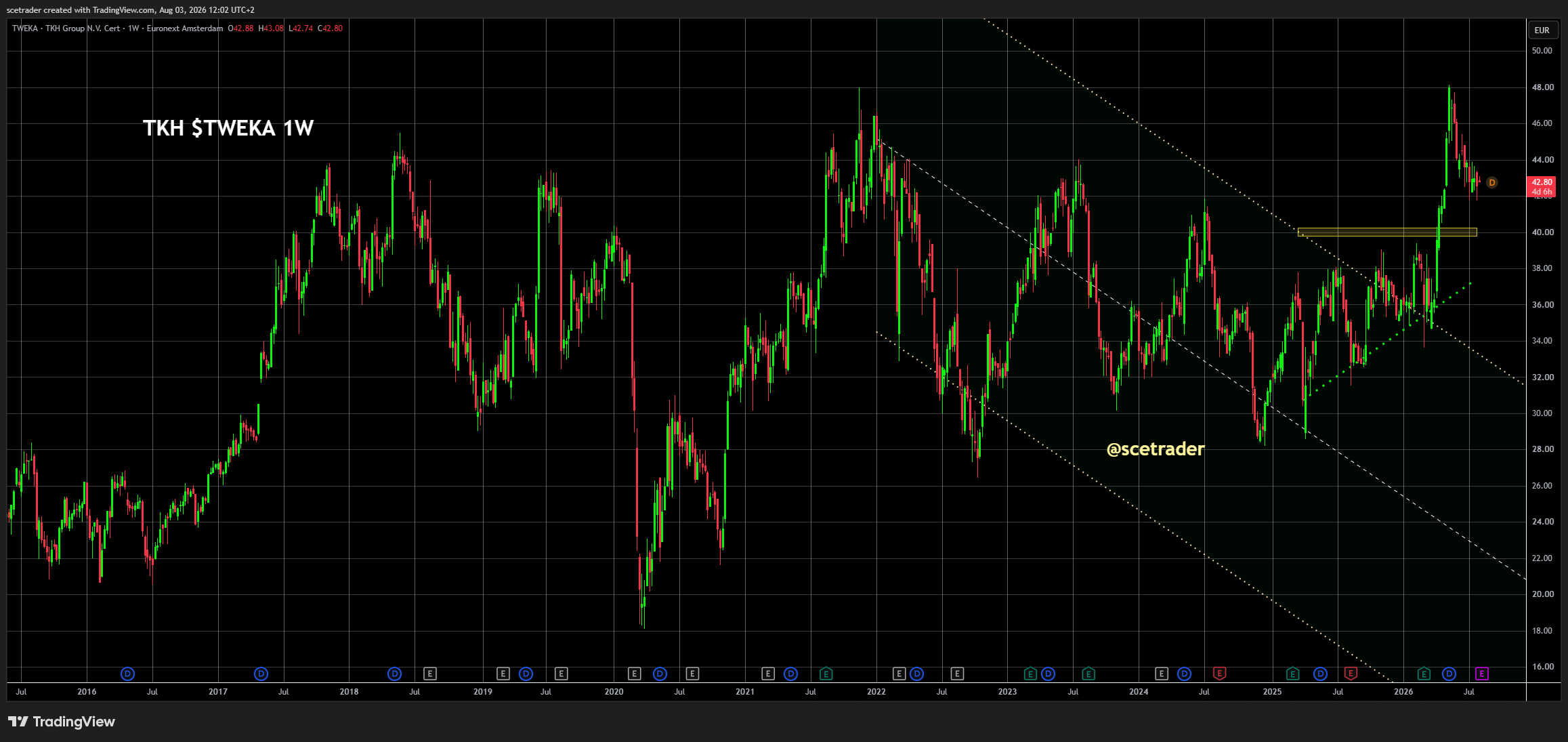Image resolution: width=1568 pixels, height=742 pixels.
Task: Open the green earnings marker in early 2026
Action: pyautogui.click(x=1424, y=674)
